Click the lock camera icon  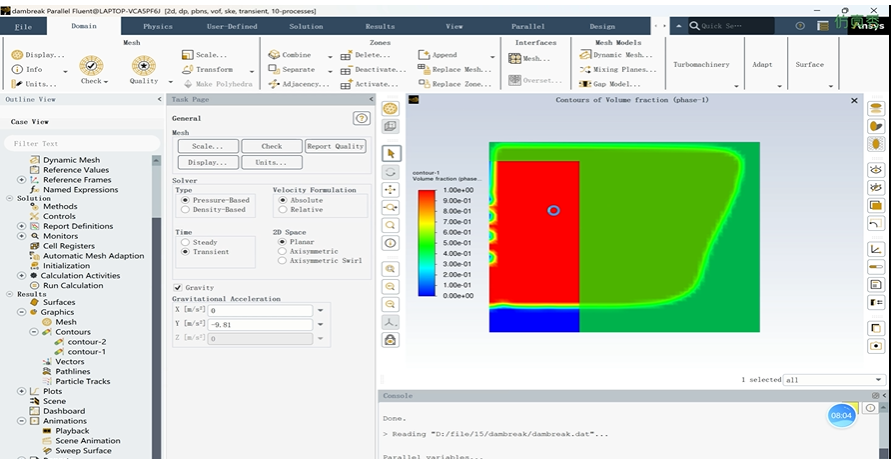[390, 340]
